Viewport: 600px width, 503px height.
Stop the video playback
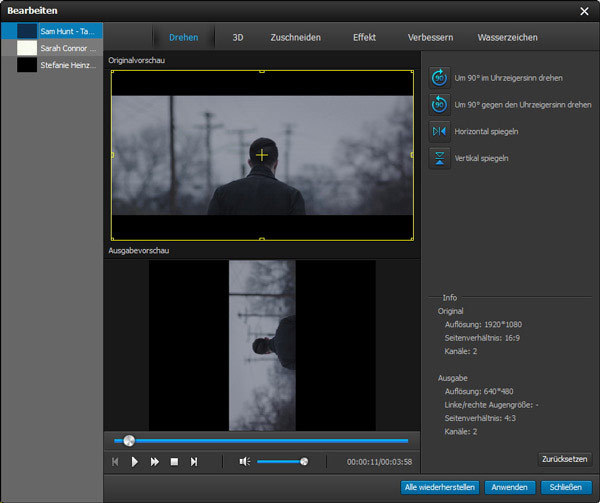point(174,462)
